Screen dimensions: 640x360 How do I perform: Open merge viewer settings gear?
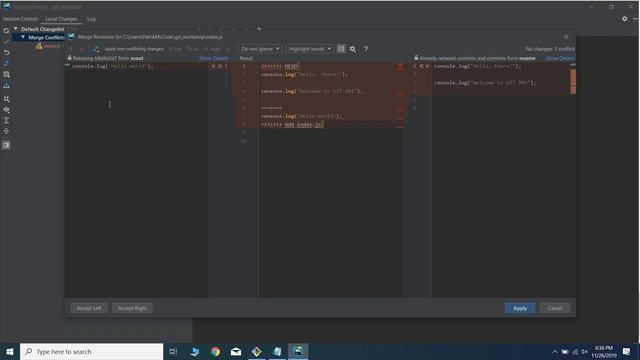pyautogui.click(x=353, y=49)
